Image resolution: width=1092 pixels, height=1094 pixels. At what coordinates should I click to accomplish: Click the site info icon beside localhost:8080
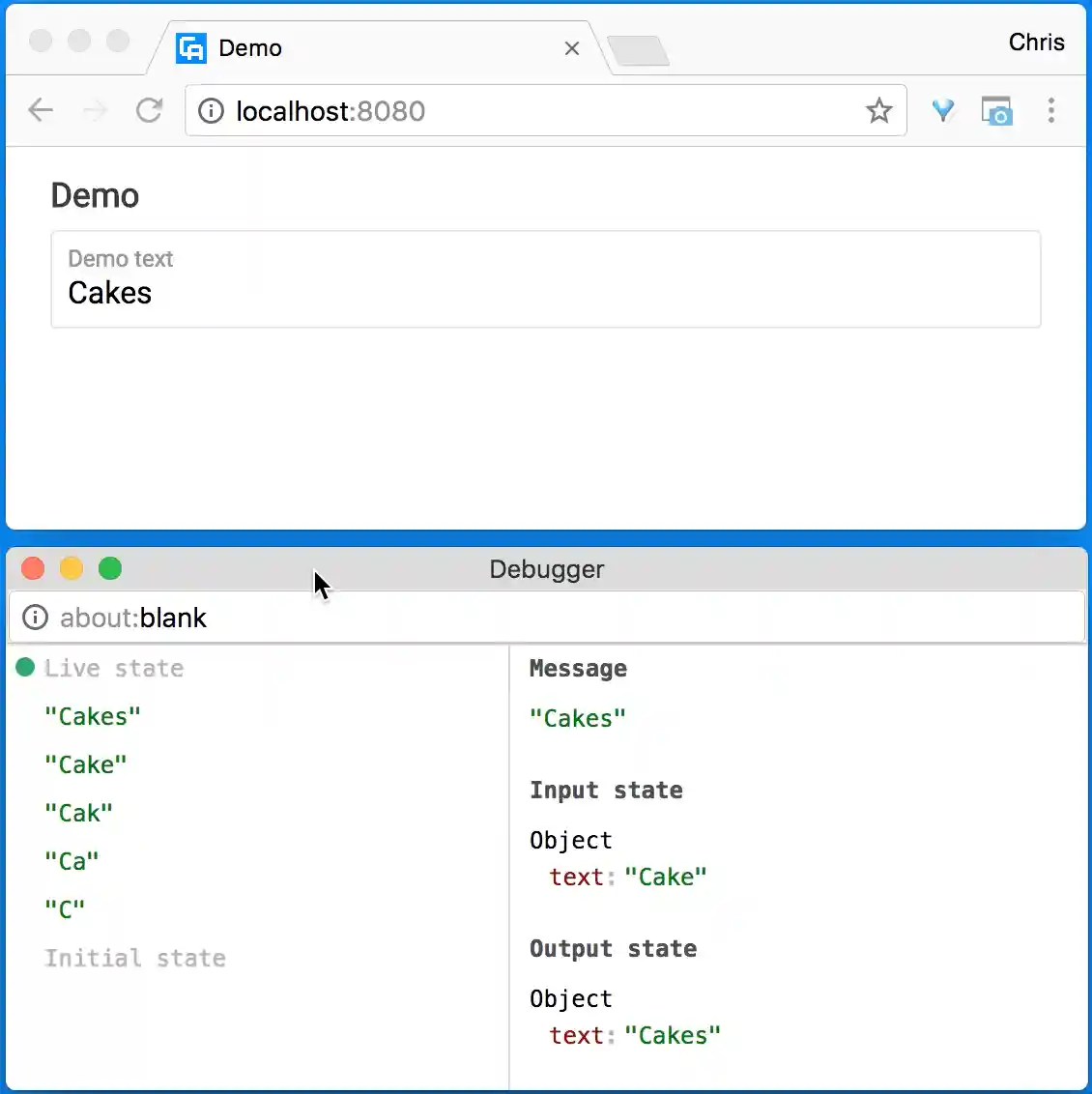210,110
